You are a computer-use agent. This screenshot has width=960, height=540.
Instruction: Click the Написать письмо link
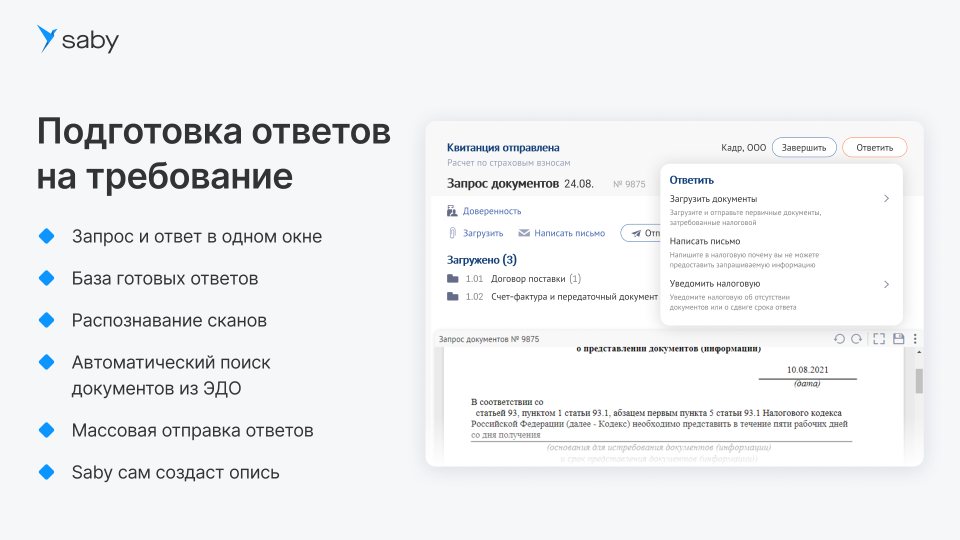569,233
